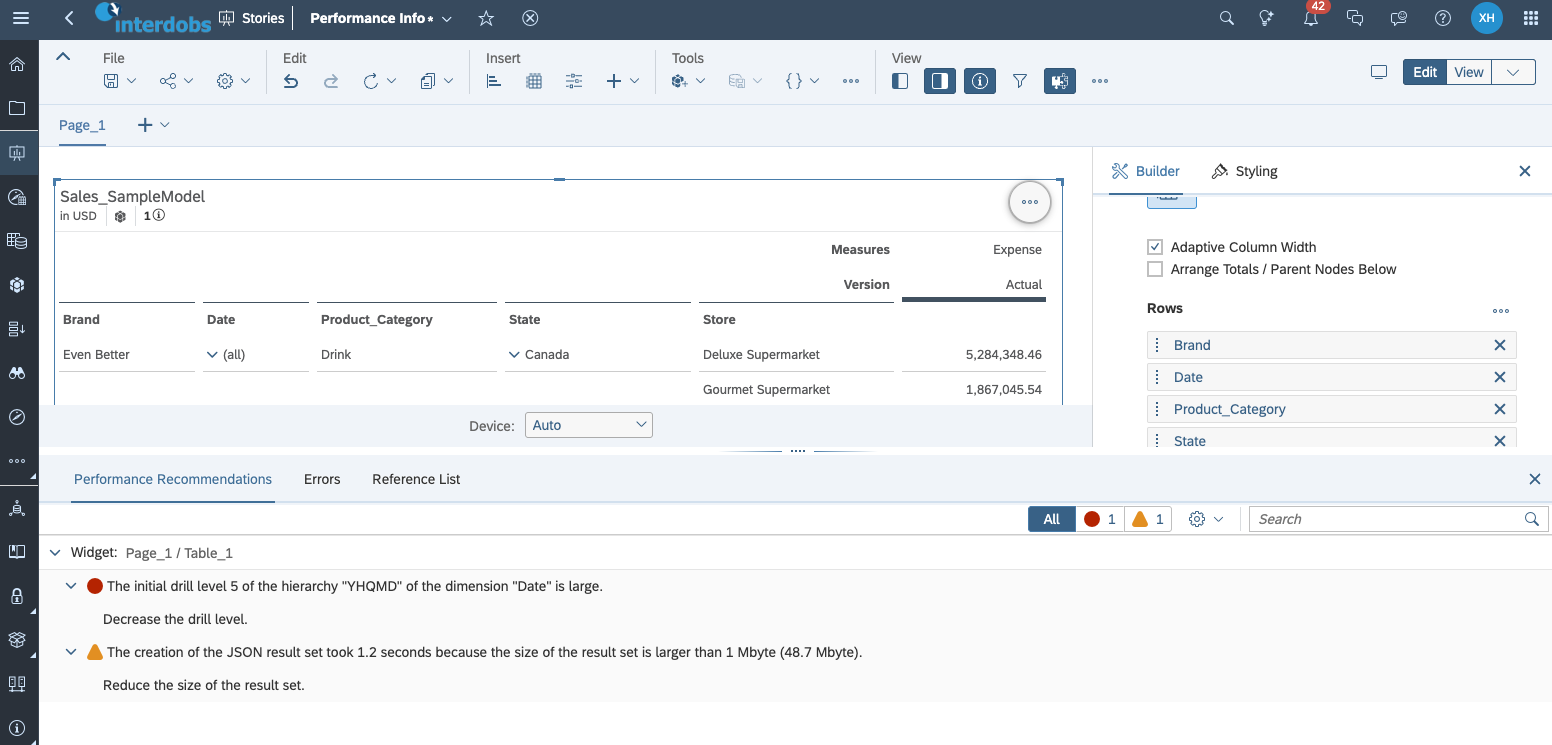Collapse the drill level 5 warning entry
Screen dimensions: 1552x745
pos(70,585)
